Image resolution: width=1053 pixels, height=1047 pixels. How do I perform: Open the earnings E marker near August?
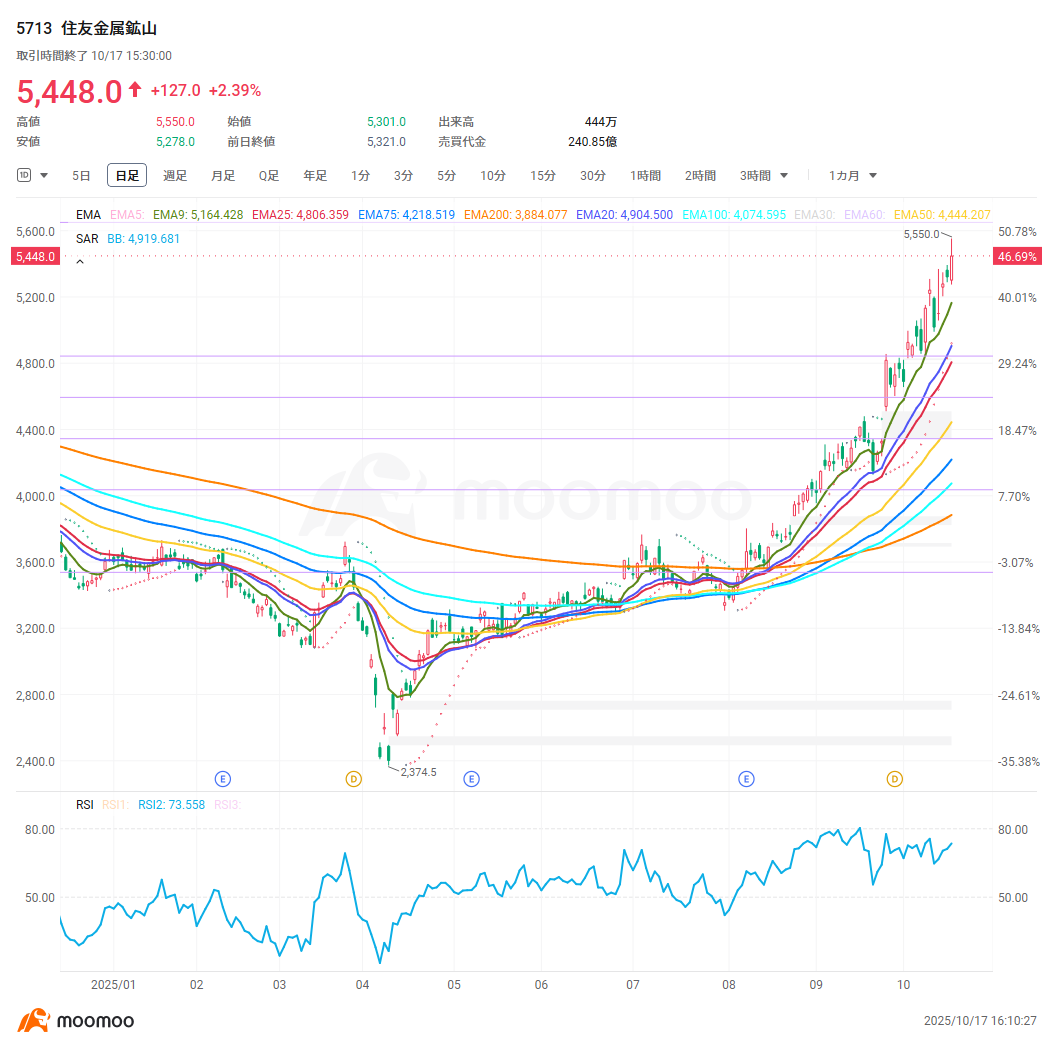(746, 779)
